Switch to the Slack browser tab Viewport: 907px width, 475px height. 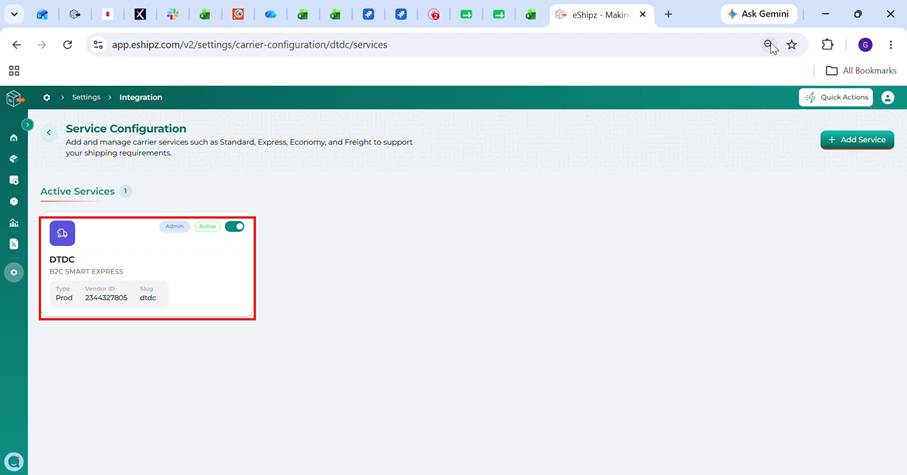173,14
